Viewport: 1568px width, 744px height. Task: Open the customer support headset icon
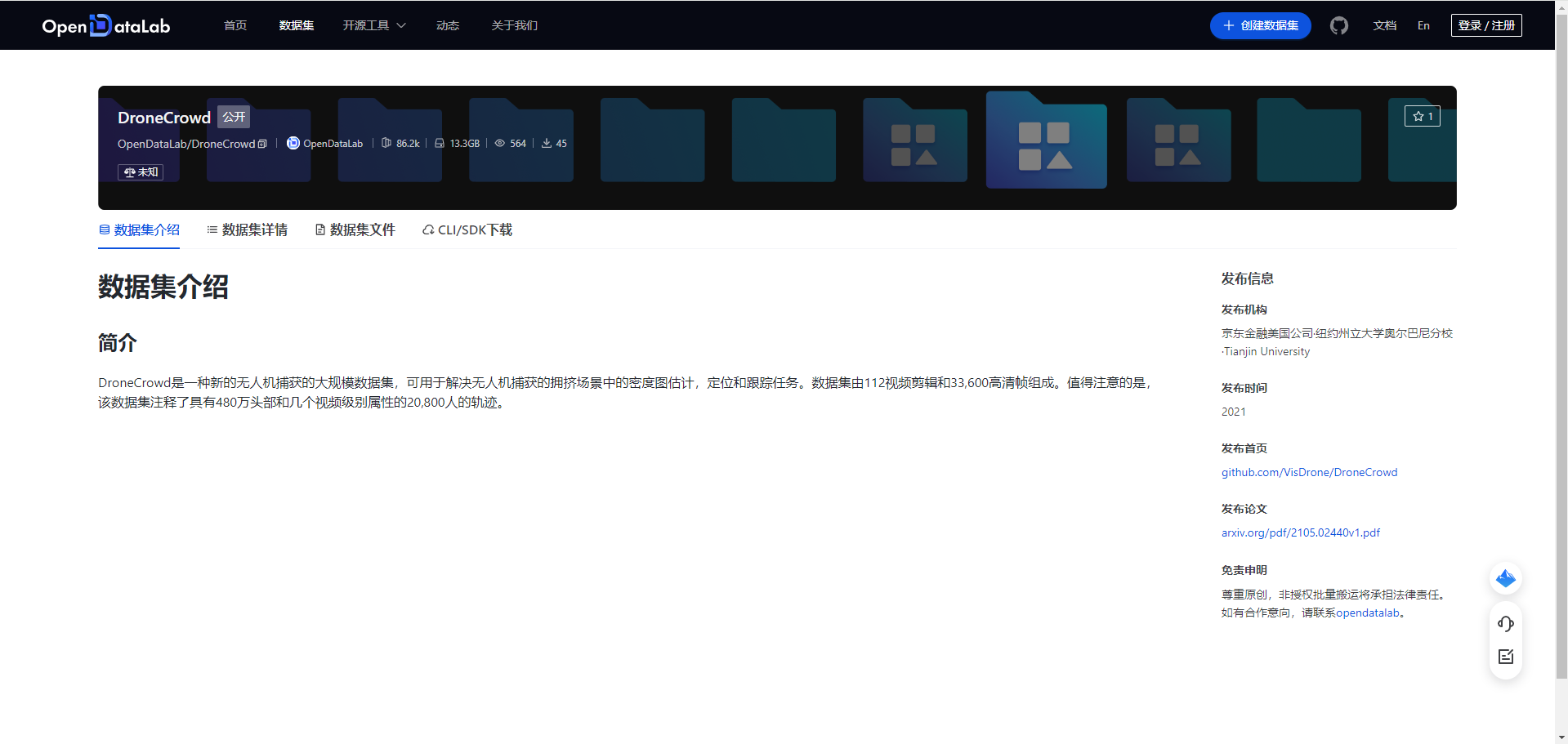1506,623
